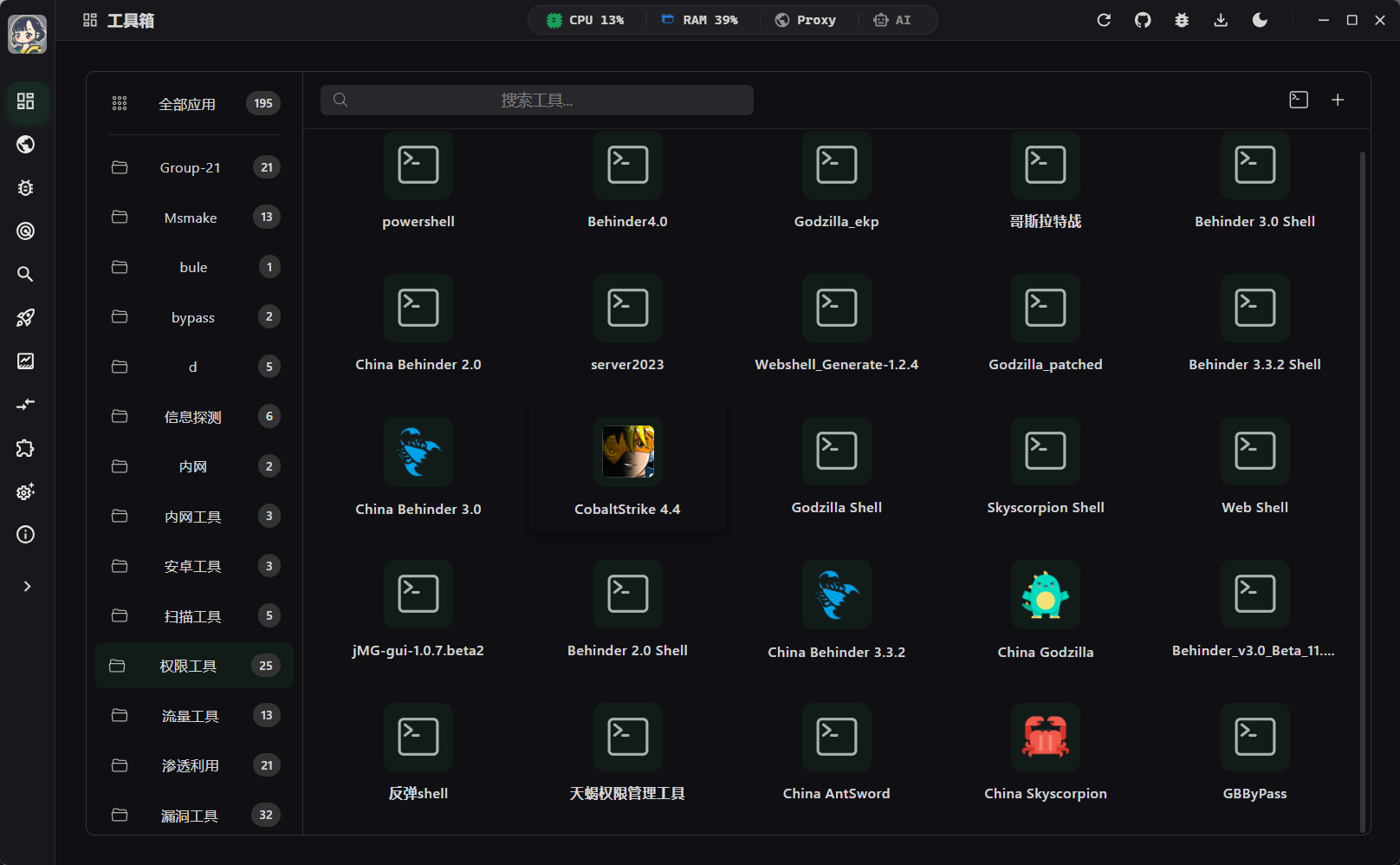The width and height of the screenshot is (1400, 865).
Task: Open China Skyscorpion crab icon
Action: pyautogui.click(x=1046, y=738)
